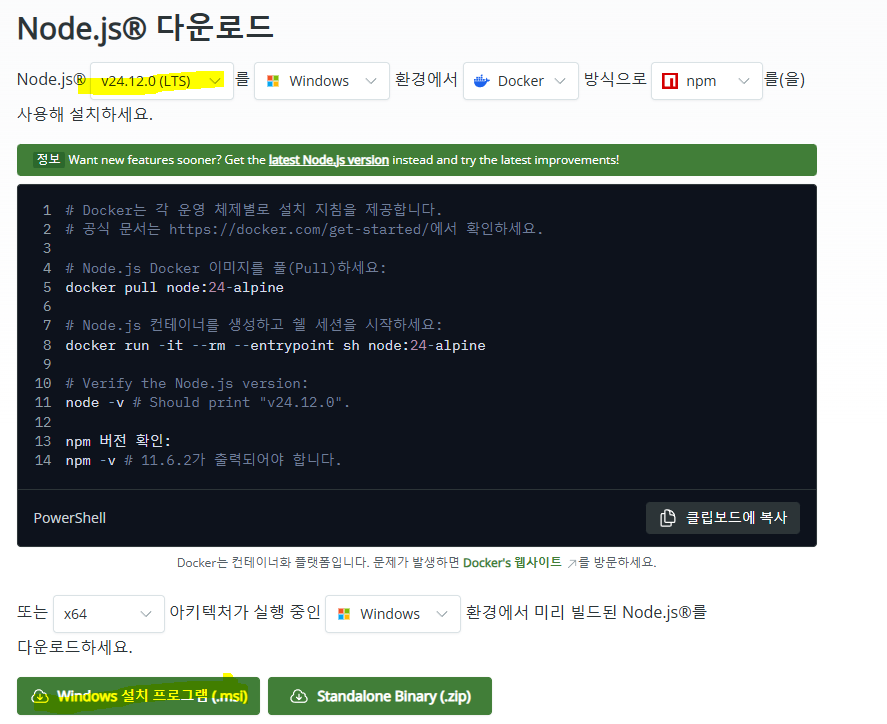Open the latest Node.js version link
The width and height of the screenshot is (887, 724).
(328, 160)
